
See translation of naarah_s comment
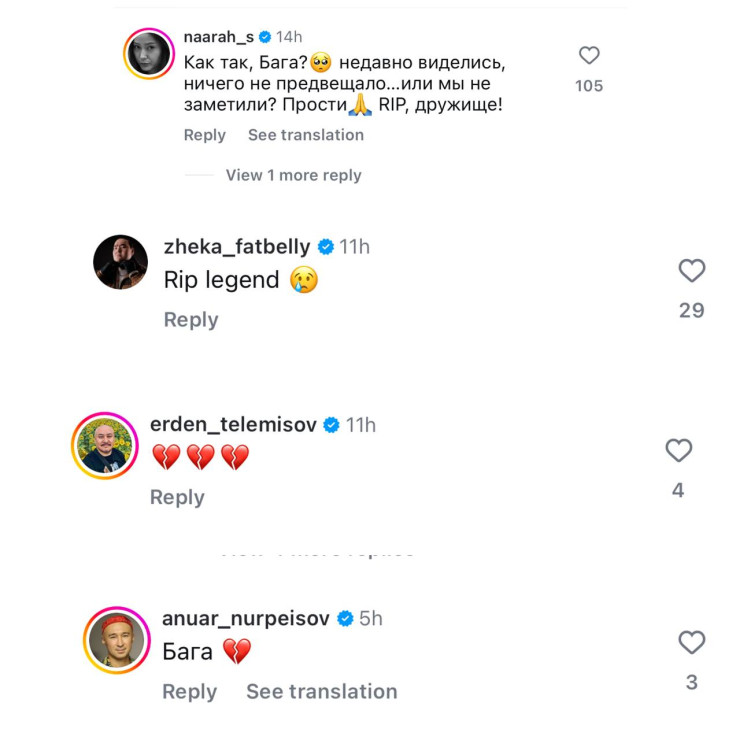tap(306, 135)
